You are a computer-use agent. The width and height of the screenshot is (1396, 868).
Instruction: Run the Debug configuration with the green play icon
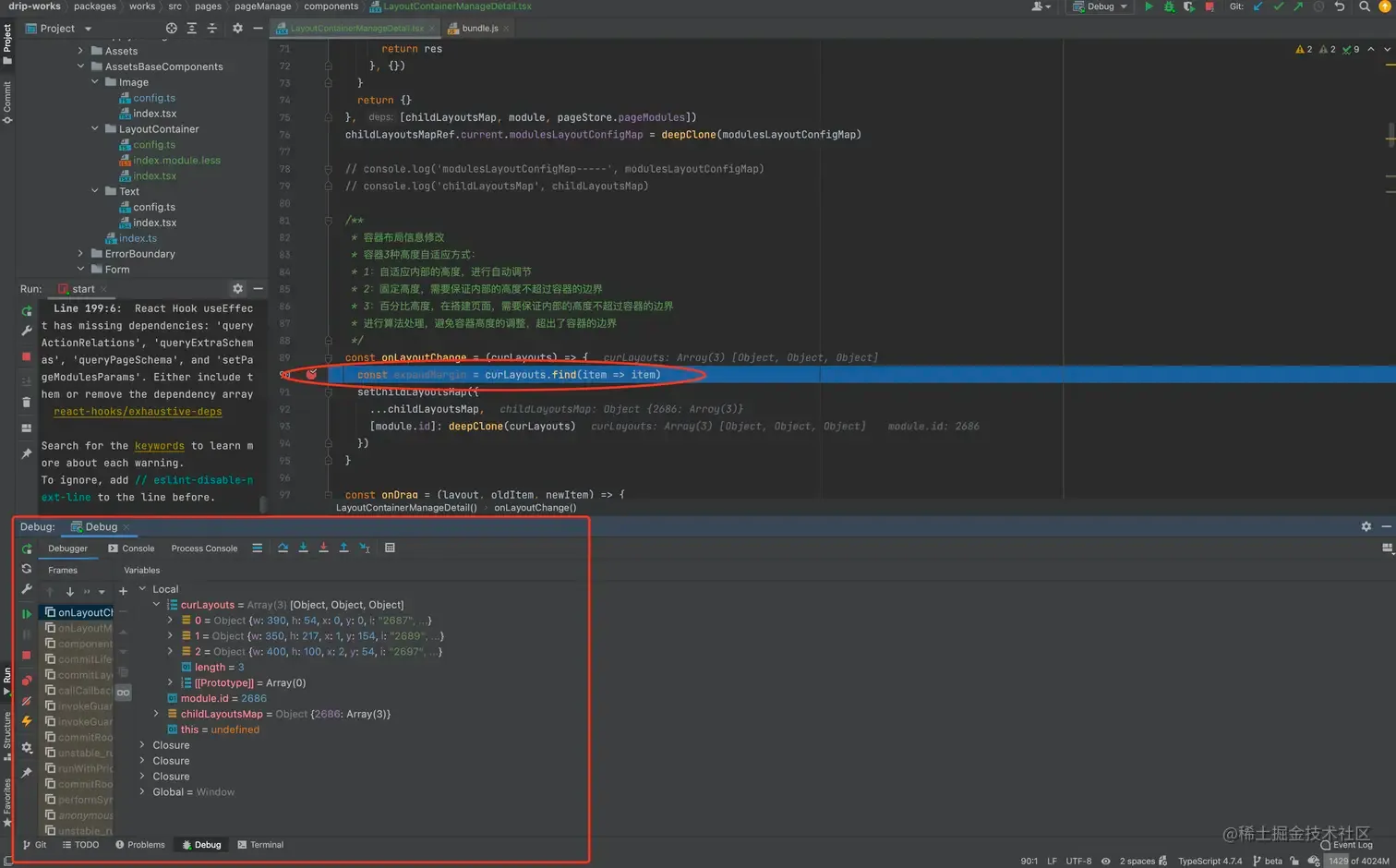pos(1149,6)
